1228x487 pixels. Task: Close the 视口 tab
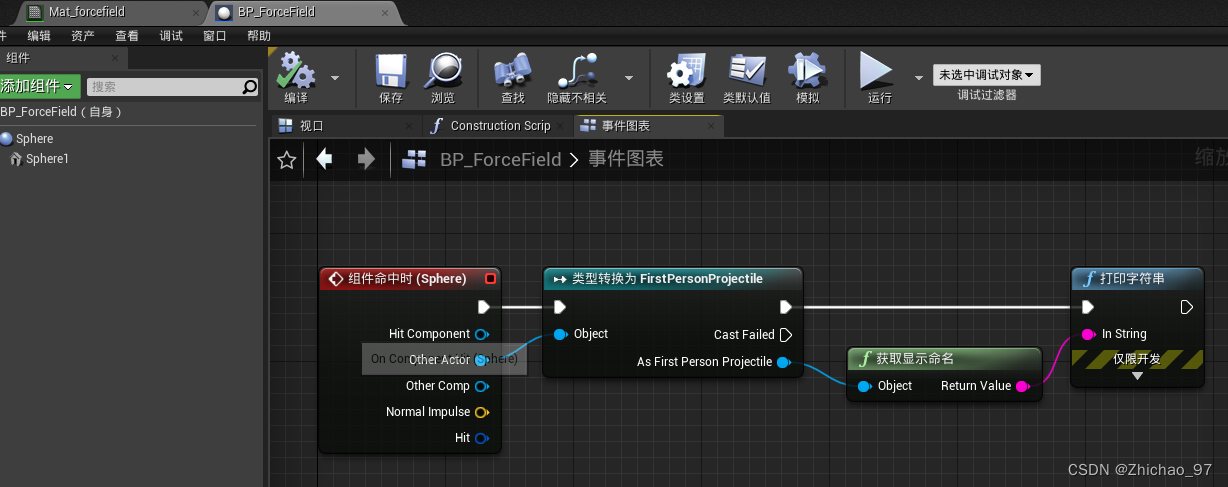pos(408,126)
